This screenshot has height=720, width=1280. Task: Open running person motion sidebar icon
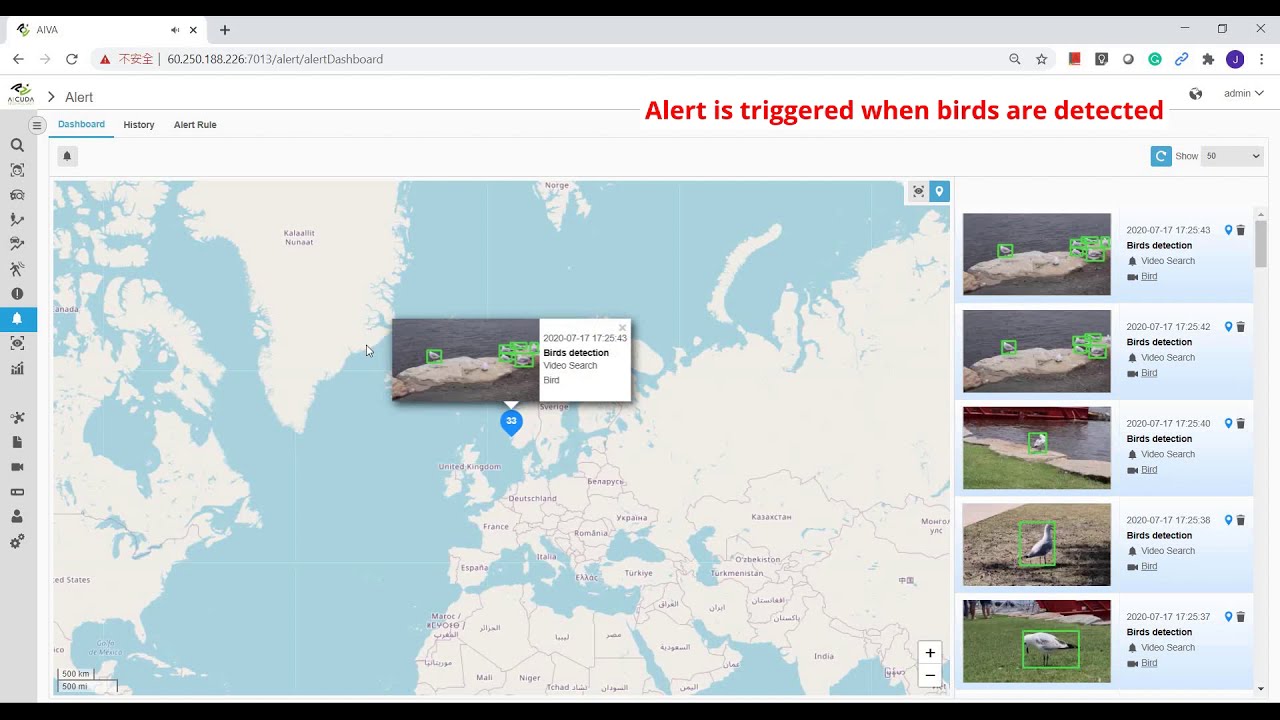(17, 269)
